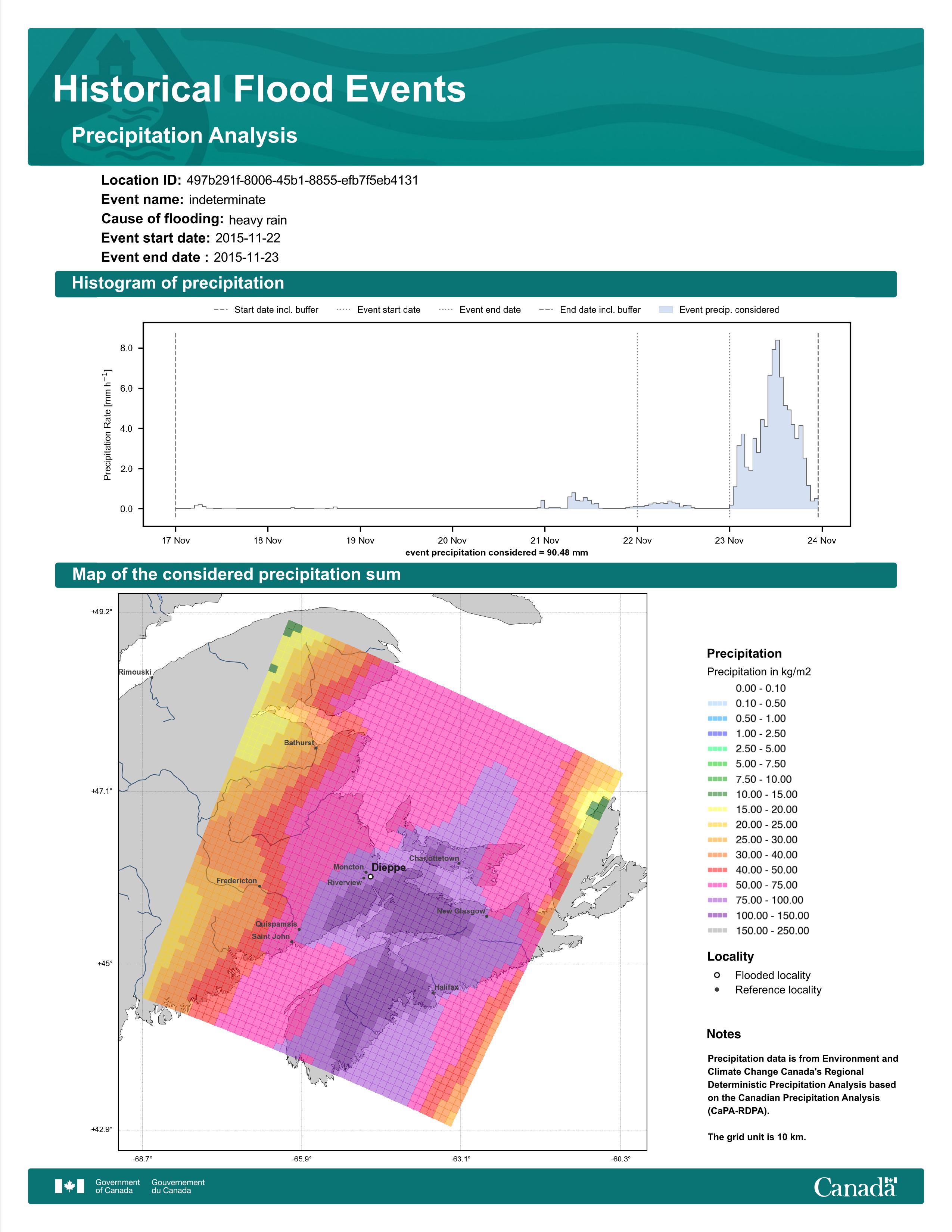
Task: Click the Precipitation in kg/m2 legend heading
Action: pyautogui.click(x=759, y=672)
